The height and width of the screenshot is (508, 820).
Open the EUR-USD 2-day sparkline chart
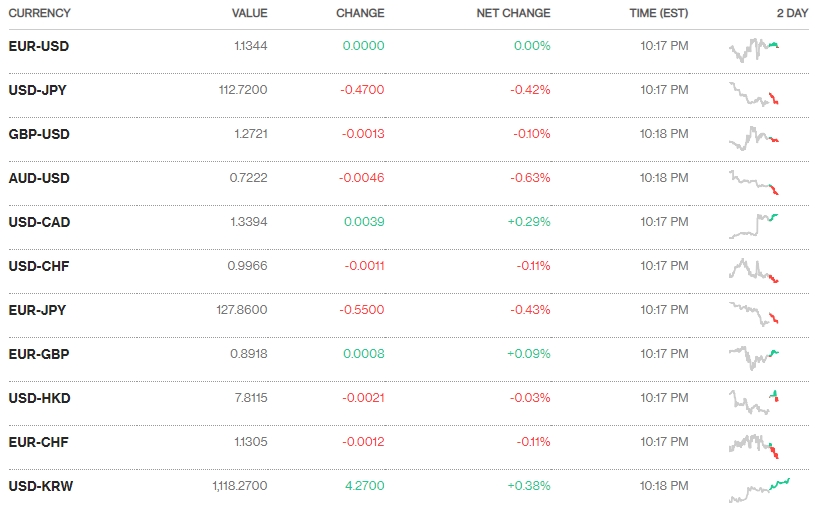pyautogui.click(x=755, y=49)
